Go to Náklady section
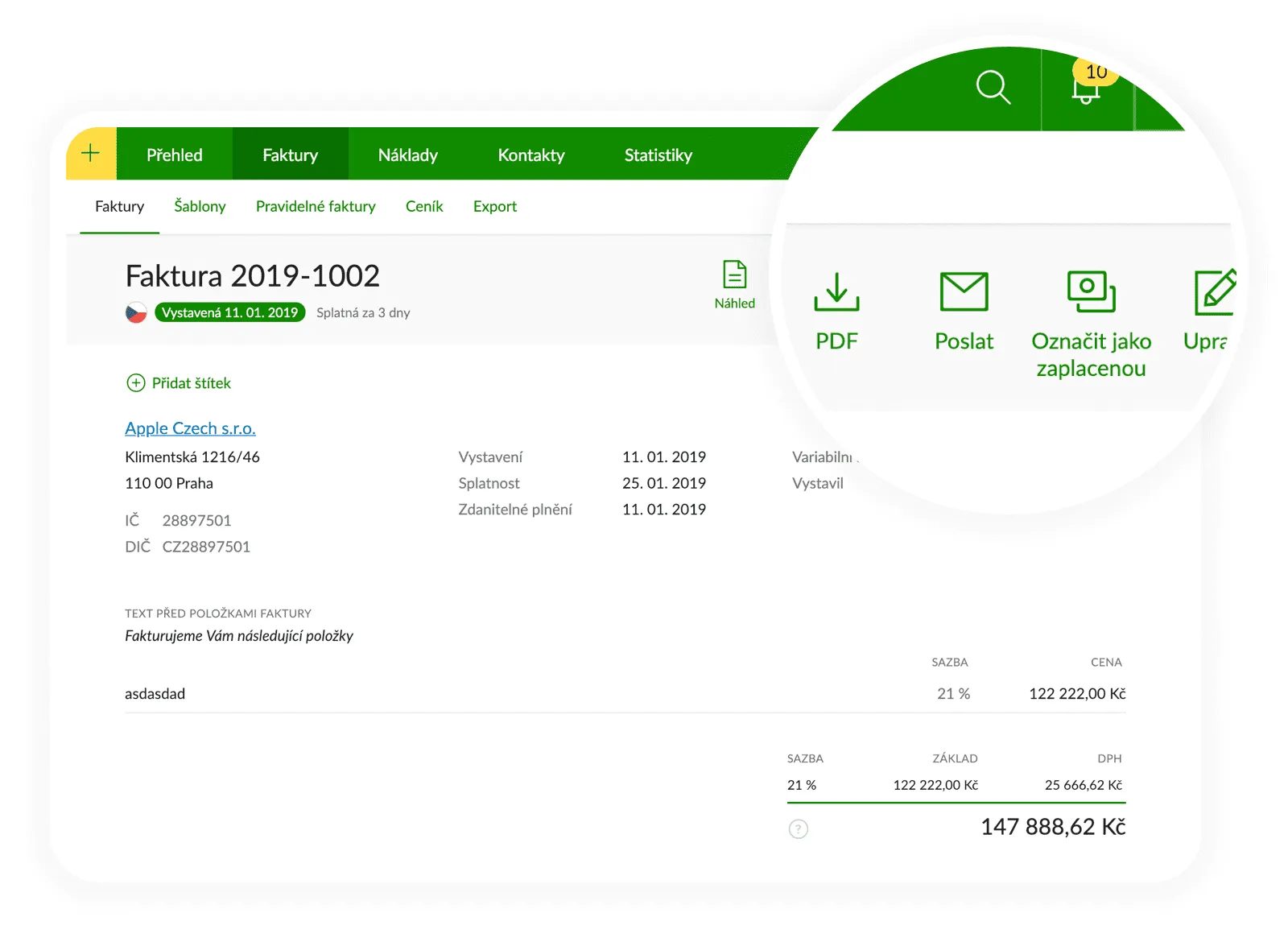 point(407,155)
